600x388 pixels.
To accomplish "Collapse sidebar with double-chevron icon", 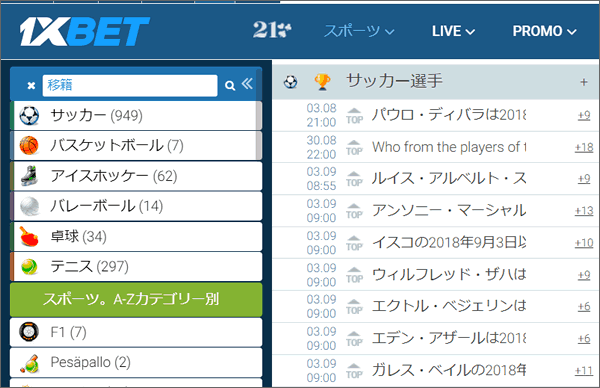I will click(x=247, y=84).
